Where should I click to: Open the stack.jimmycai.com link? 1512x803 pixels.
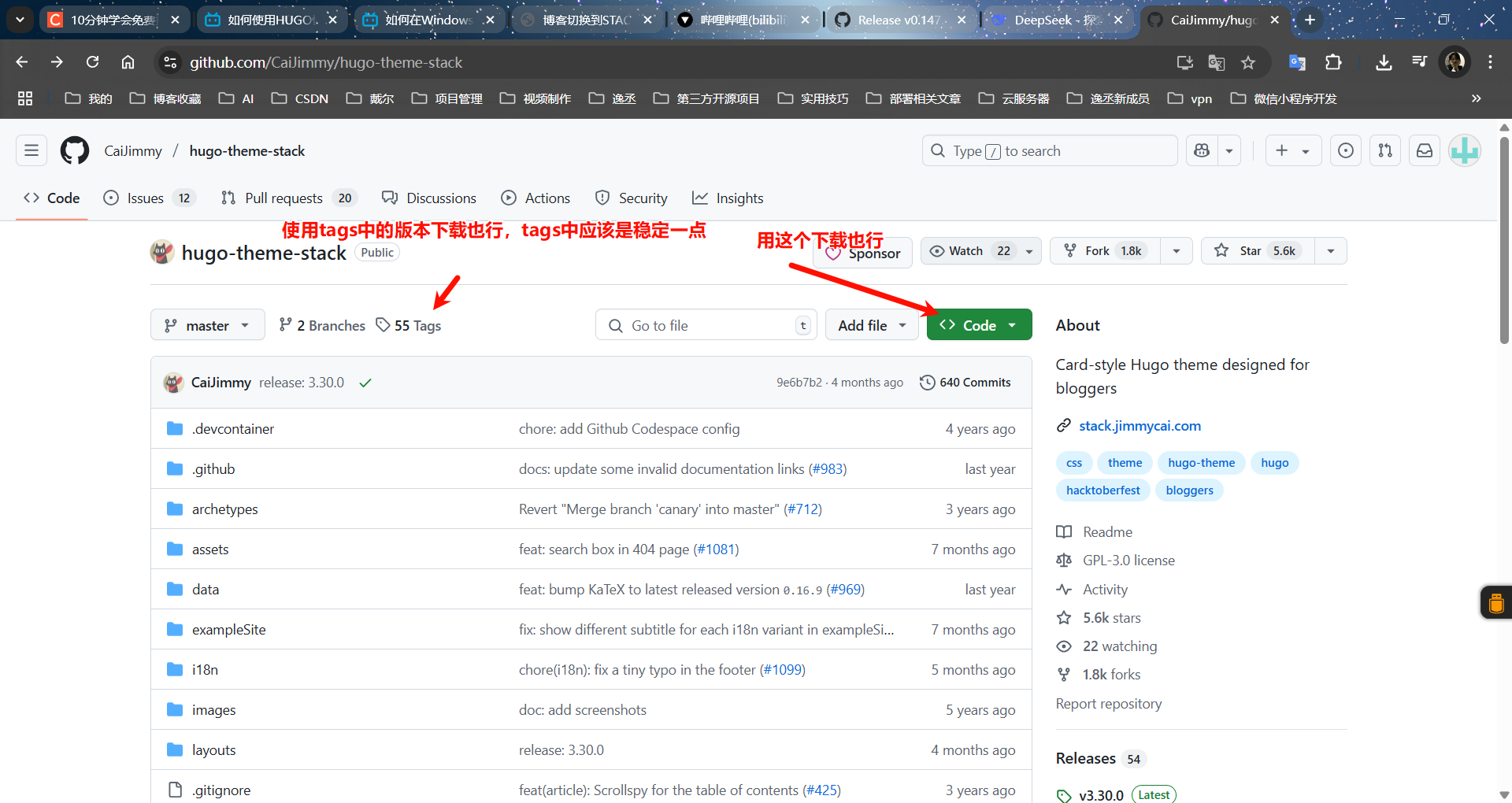point(1140,426)
